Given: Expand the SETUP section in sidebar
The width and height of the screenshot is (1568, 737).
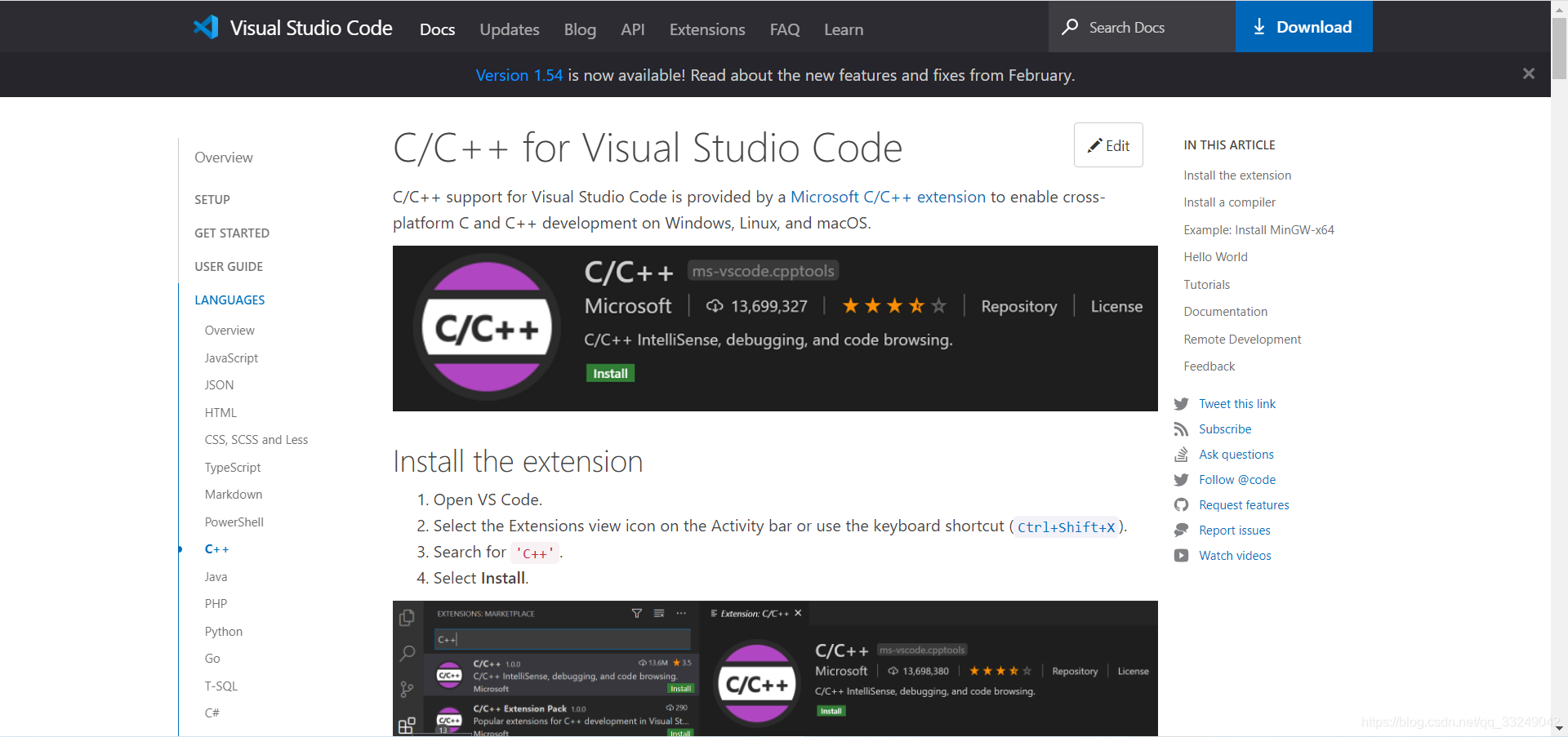Looking at the screenshot, I should click(212, 199).
